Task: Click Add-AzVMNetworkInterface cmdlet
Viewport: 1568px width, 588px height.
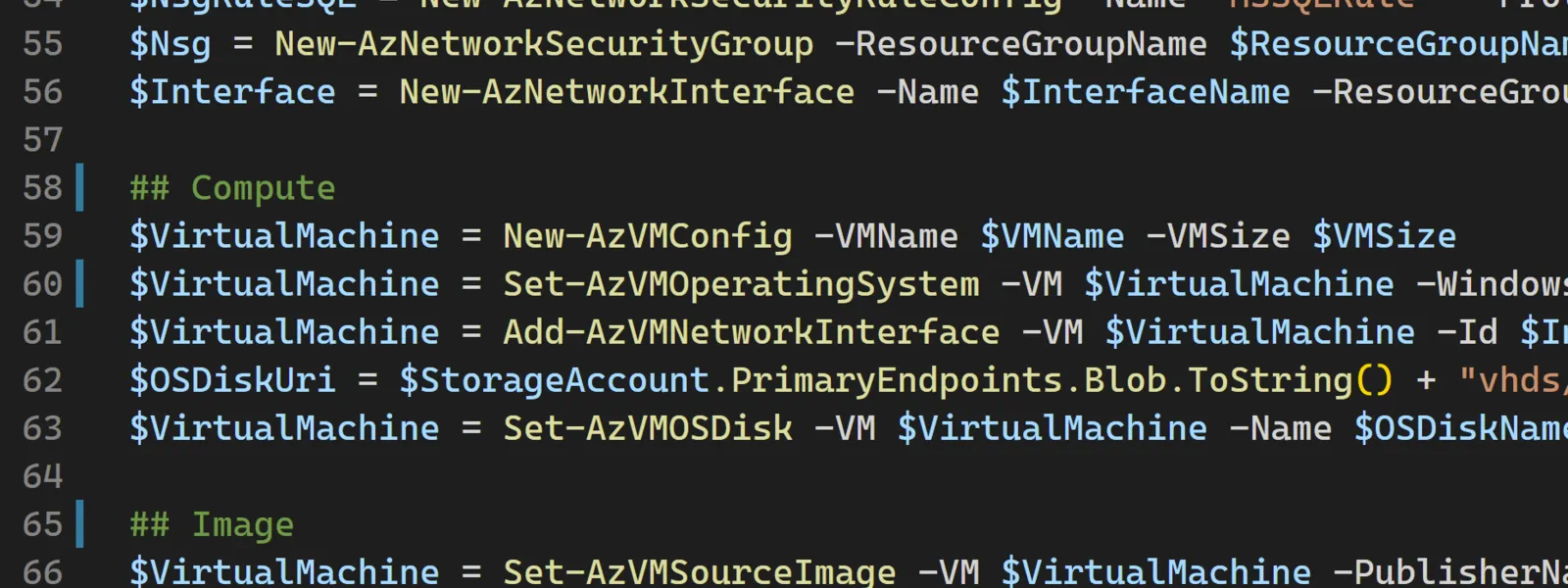Action: coord(752,332)
